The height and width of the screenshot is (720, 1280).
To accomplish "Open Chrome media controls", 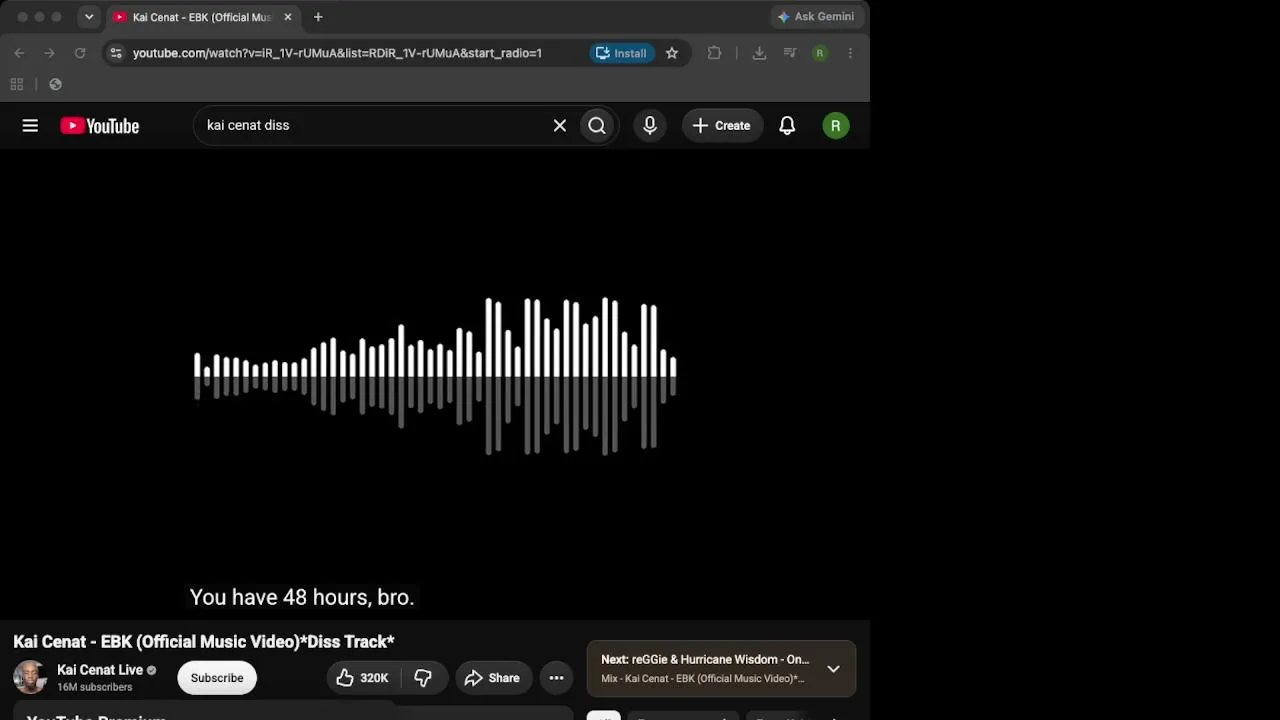I will (x=790, y=53).
